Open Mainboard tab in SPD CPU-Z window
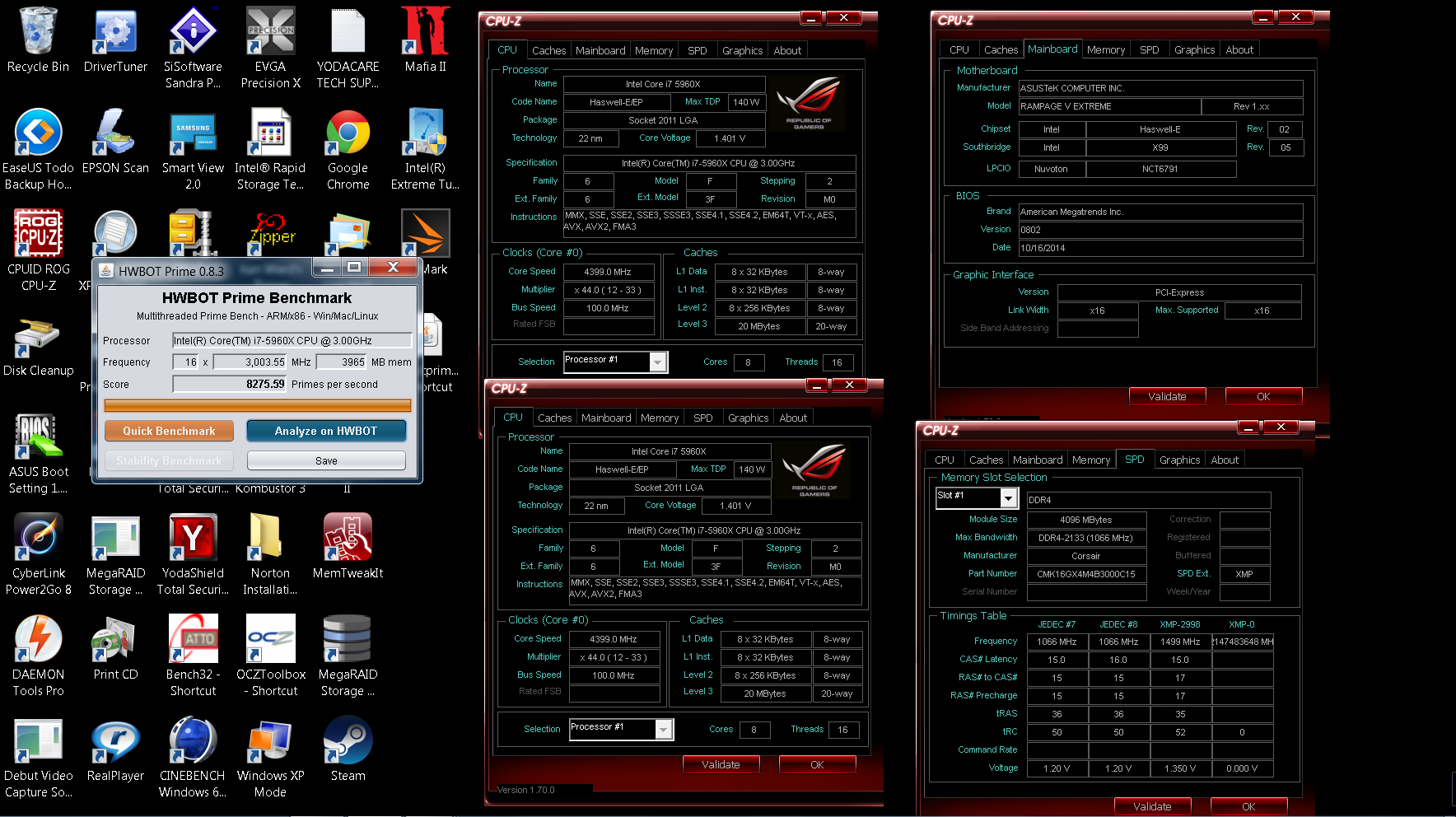The image size is (1456, 817). 1038,460
